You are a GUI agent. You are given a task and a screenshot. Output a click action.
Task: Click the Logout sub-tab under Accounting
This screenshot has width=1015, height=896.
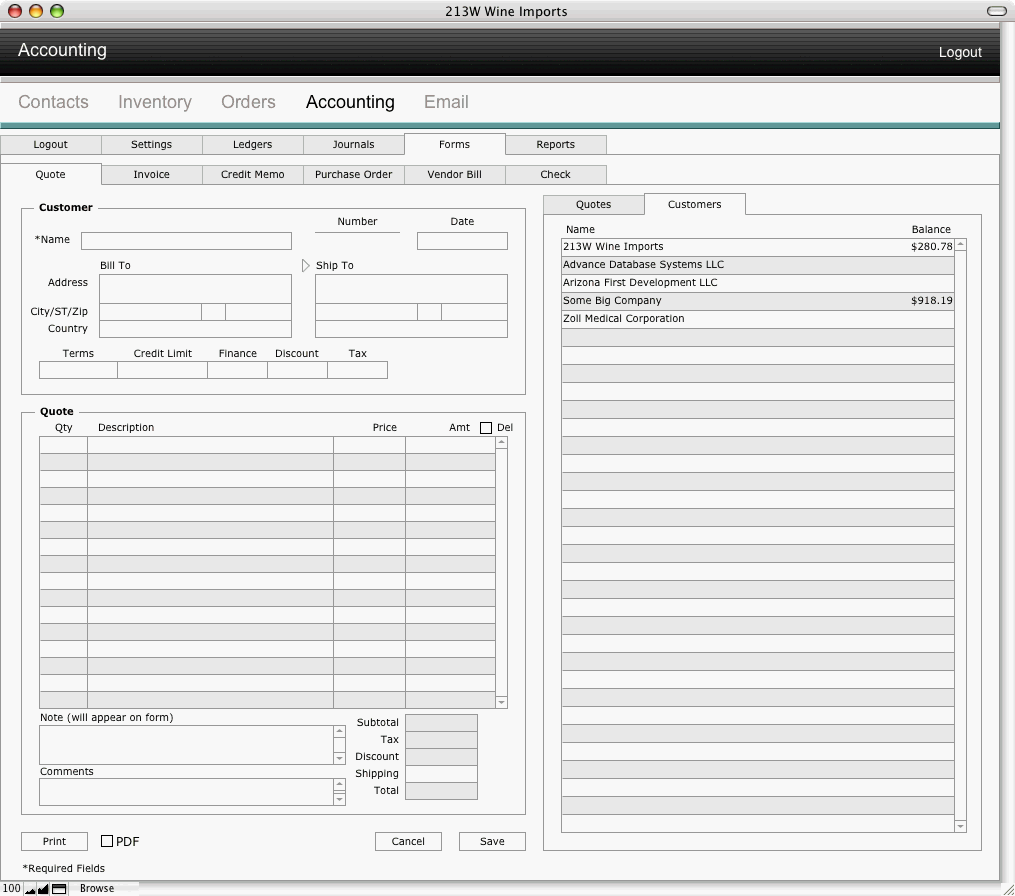click(x=50, y=144)
